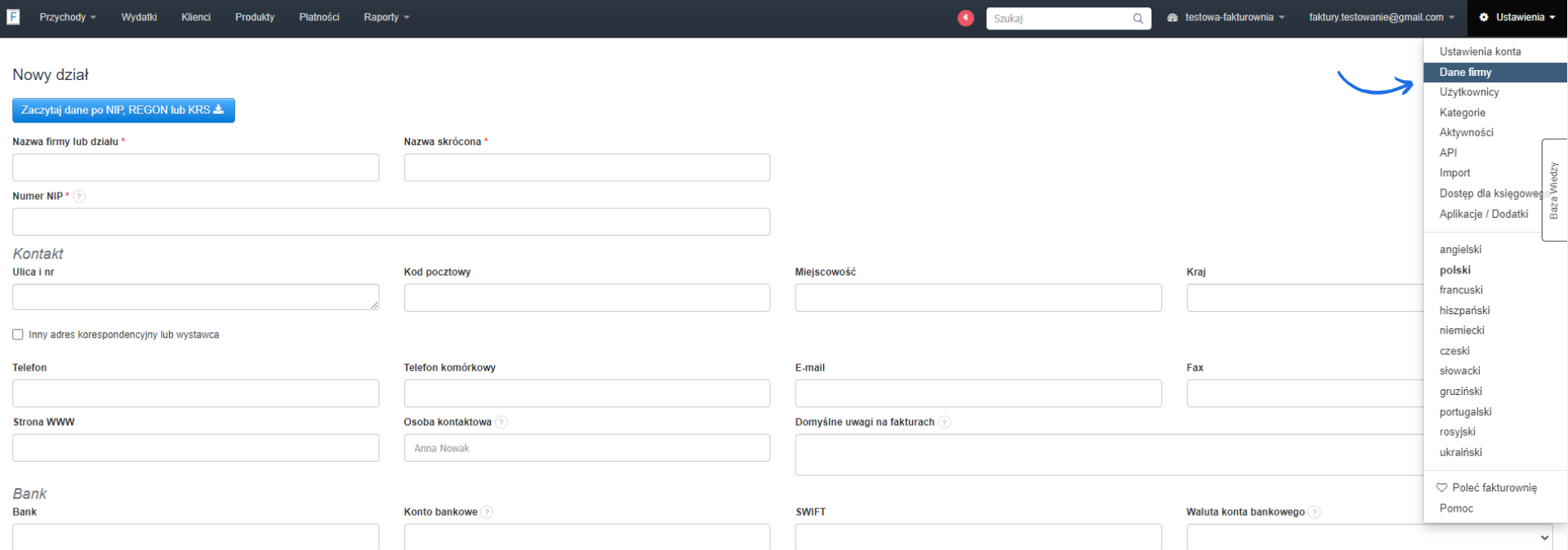The image size is (1568, 550).
Task: Switch language to czeski
Action: point(1454,351)
